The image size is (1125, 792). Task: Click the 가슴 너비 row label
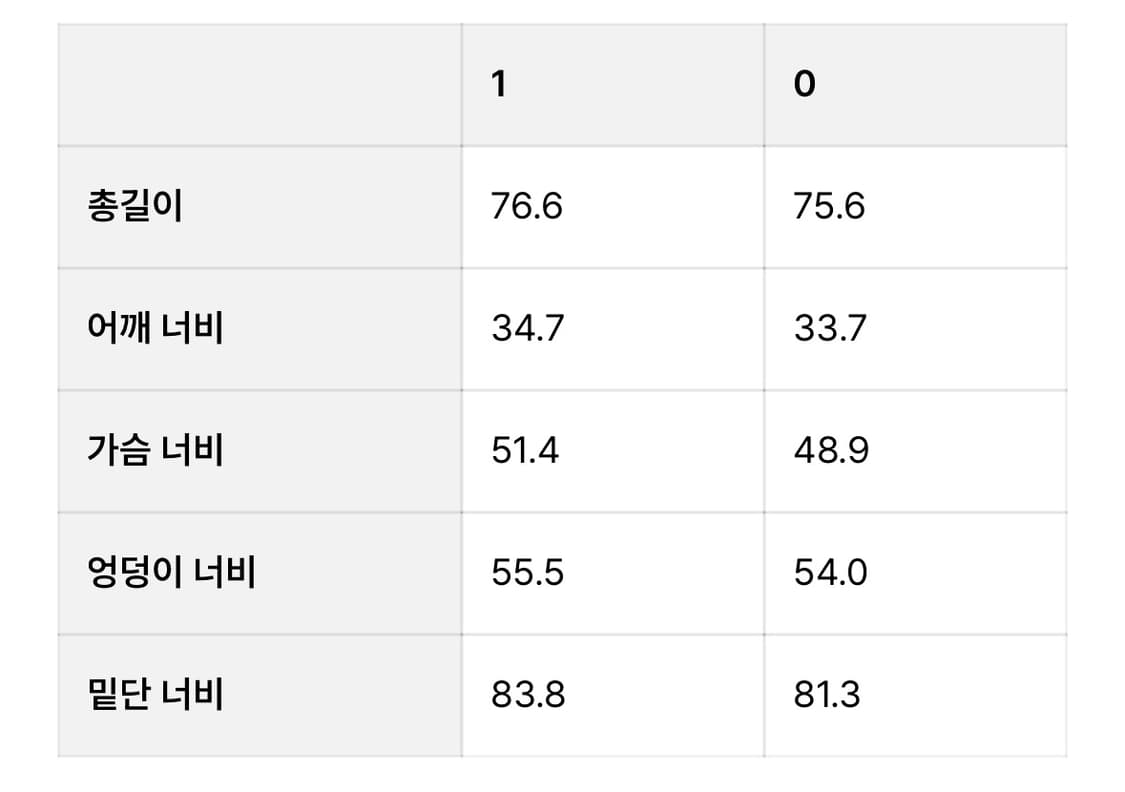pyautogui.click(x=155, y=451)
